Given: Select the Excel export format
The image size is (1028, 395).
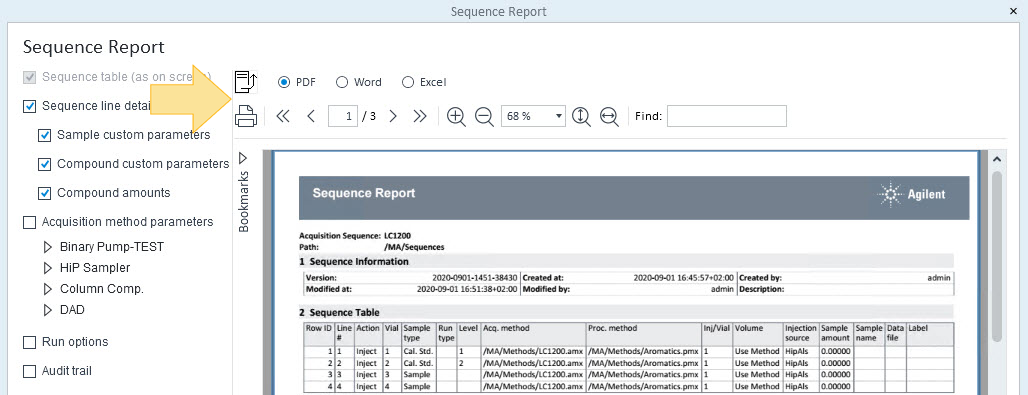Looking at the screenshot, I should [424, 82].
